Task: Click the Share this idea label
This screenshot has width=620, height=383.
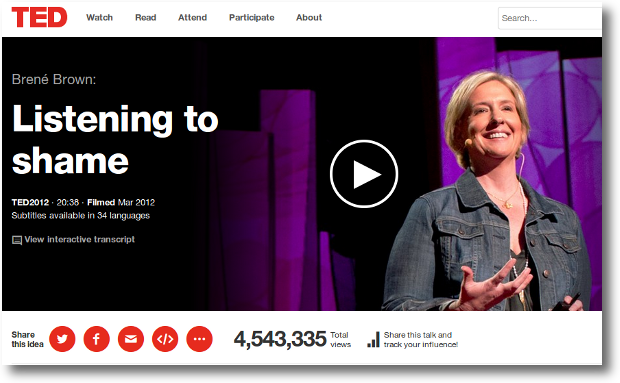Action: point(27,340)
